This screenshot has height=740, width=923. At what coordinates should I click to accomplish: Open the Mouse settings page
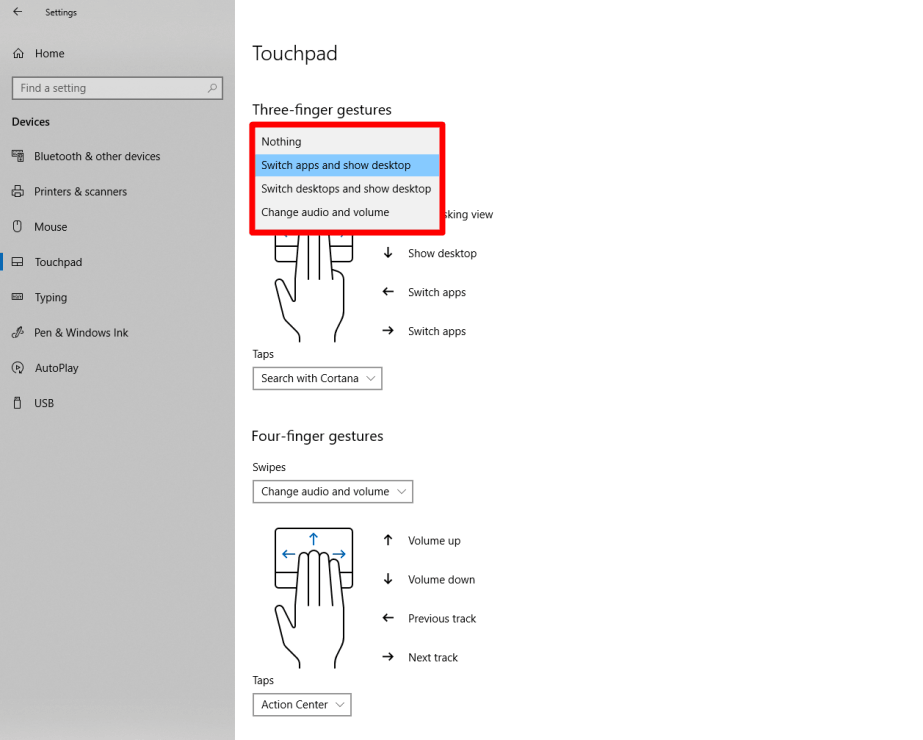coord(117,227)
